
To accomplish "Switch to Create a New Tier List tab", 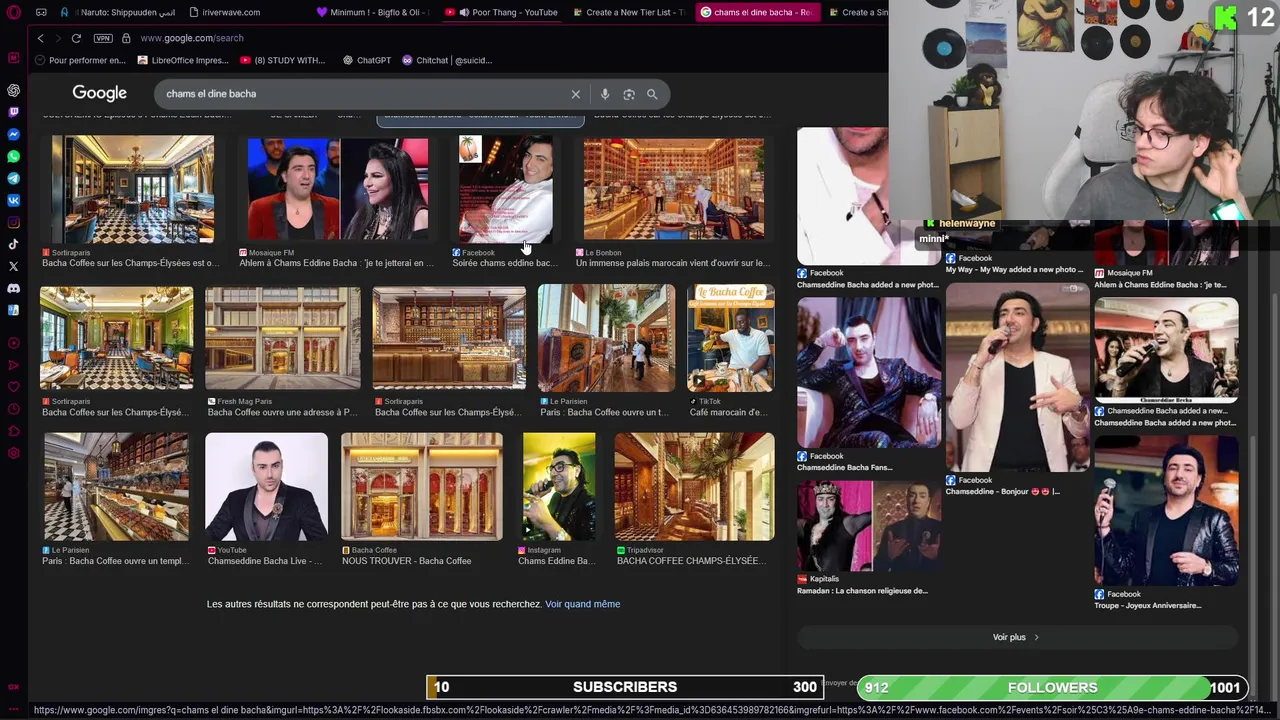I will point(629,12).
